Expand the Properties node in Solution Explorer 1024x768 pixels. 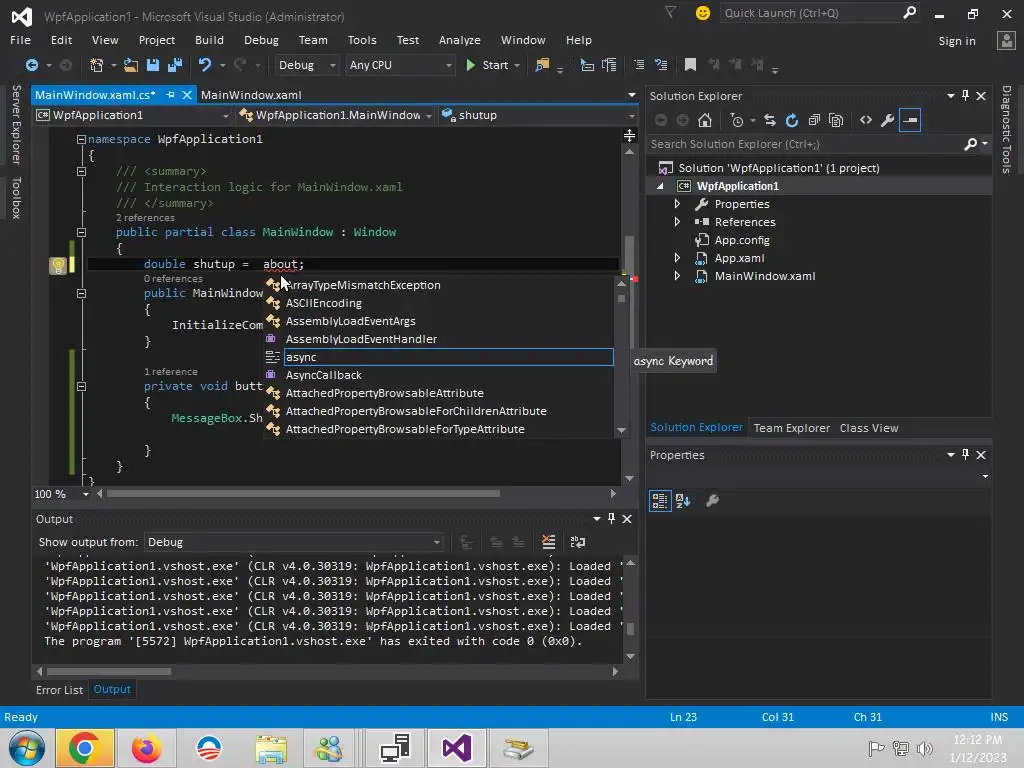point(677,204)
